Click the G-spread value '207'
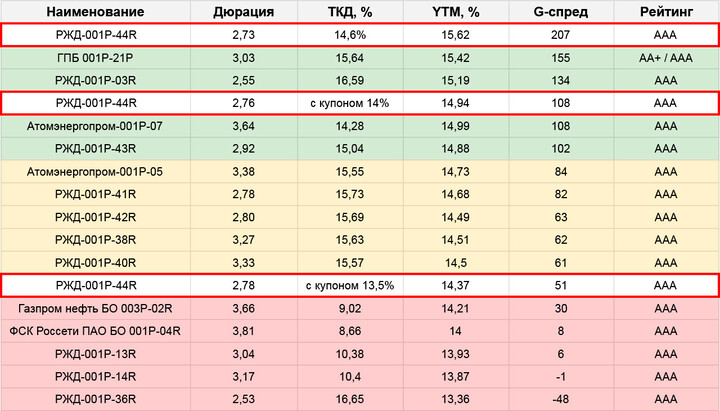 [561, 35]
